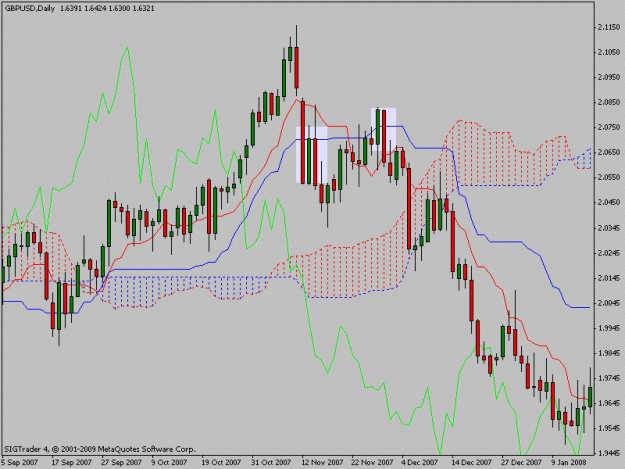Click the price 1.9945 on the axis

[609, 328]
